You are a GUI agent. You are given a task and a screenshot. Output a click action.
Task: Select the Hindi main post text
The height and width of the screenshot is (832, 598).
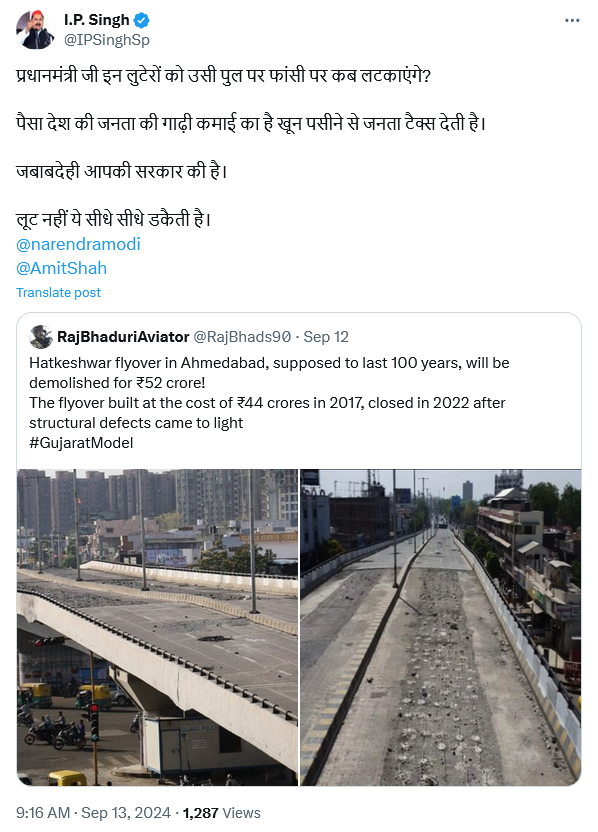[x=250, y=148]
